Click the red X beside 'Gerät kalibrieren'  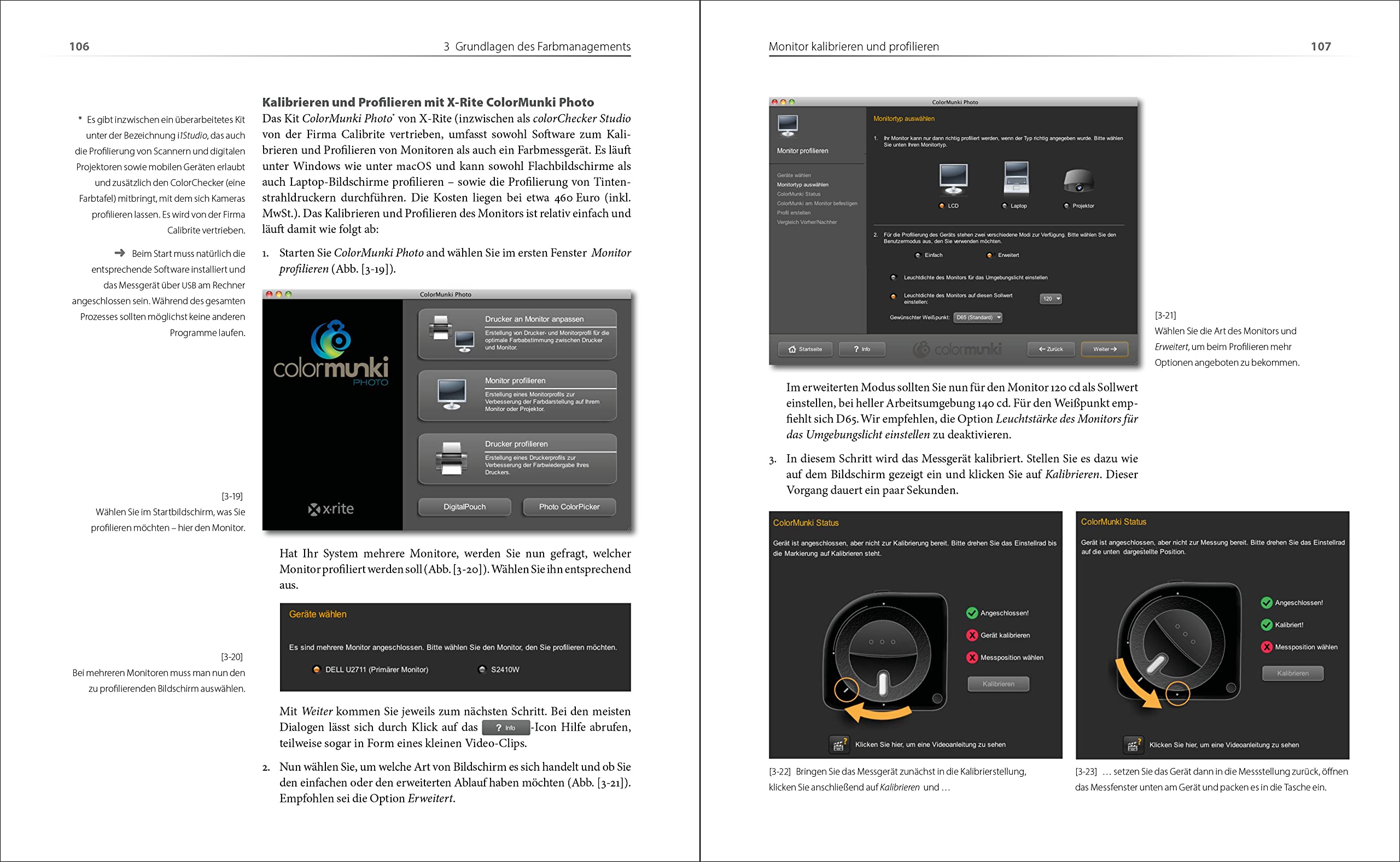972,635
